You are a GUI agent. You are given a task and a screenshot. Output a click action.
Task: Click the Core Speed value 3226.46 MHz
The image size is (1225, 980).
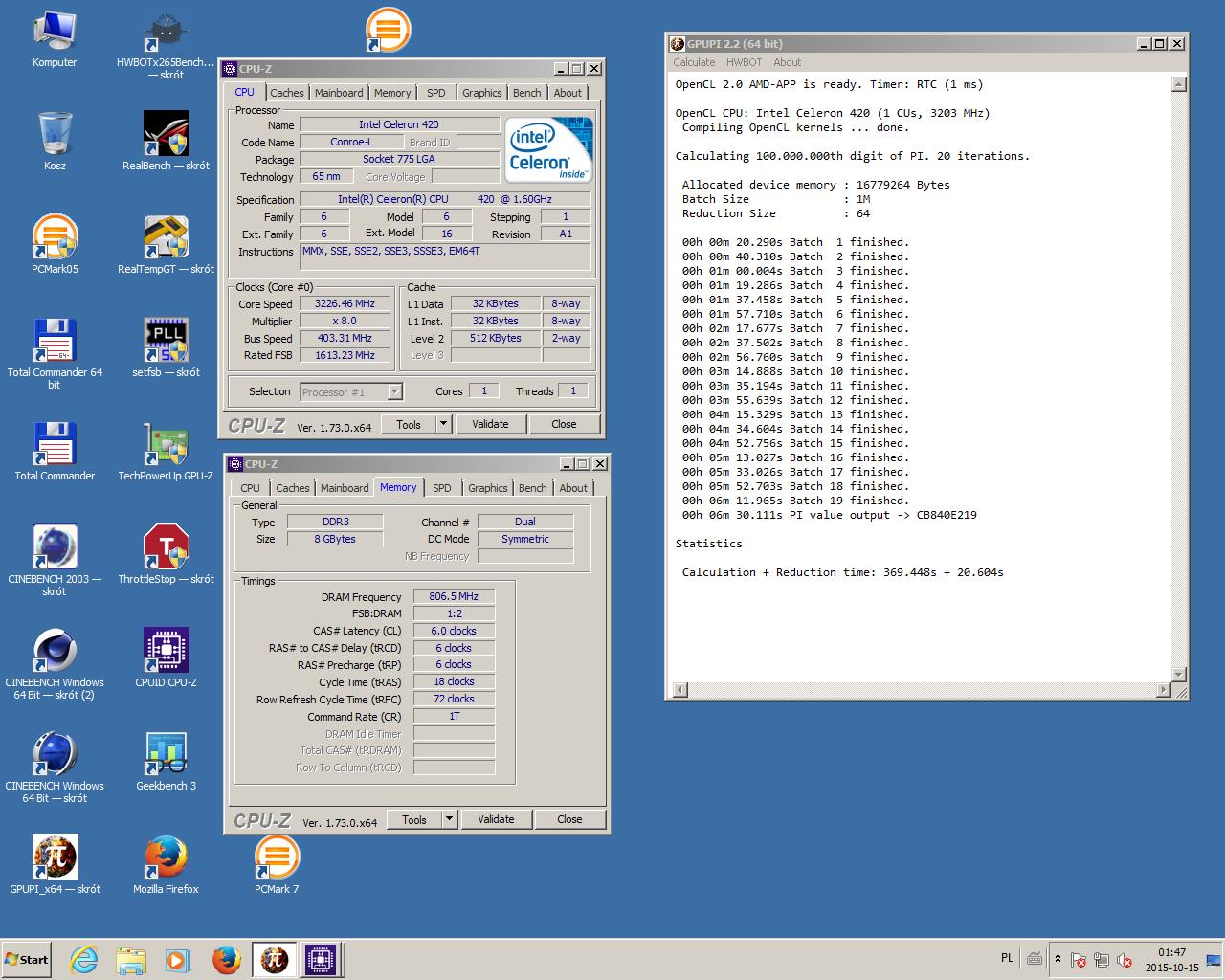[x=345, y=303]
